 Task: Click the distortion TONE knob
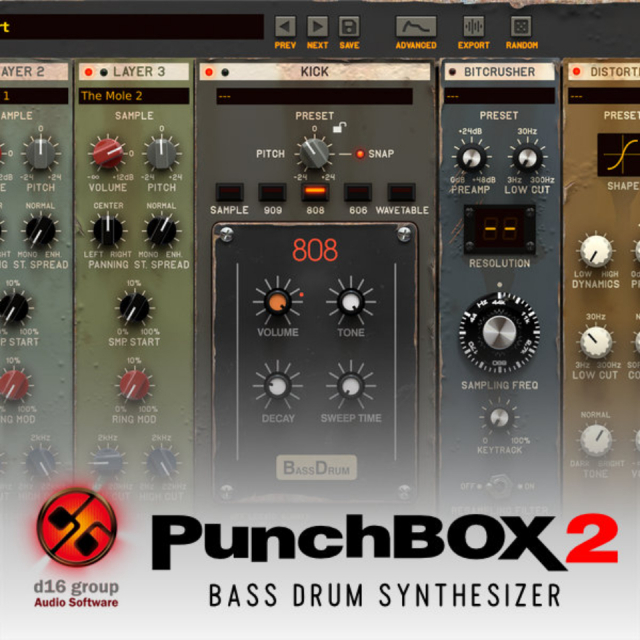(x=596, y=440)
